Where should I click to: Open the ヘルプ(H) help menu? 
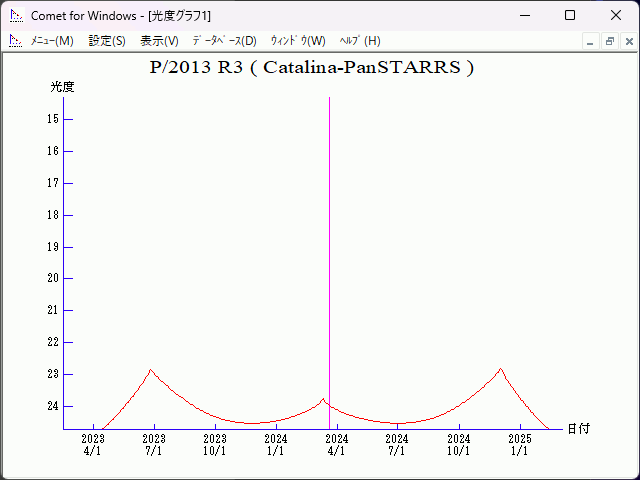click(x=359, y=41)
